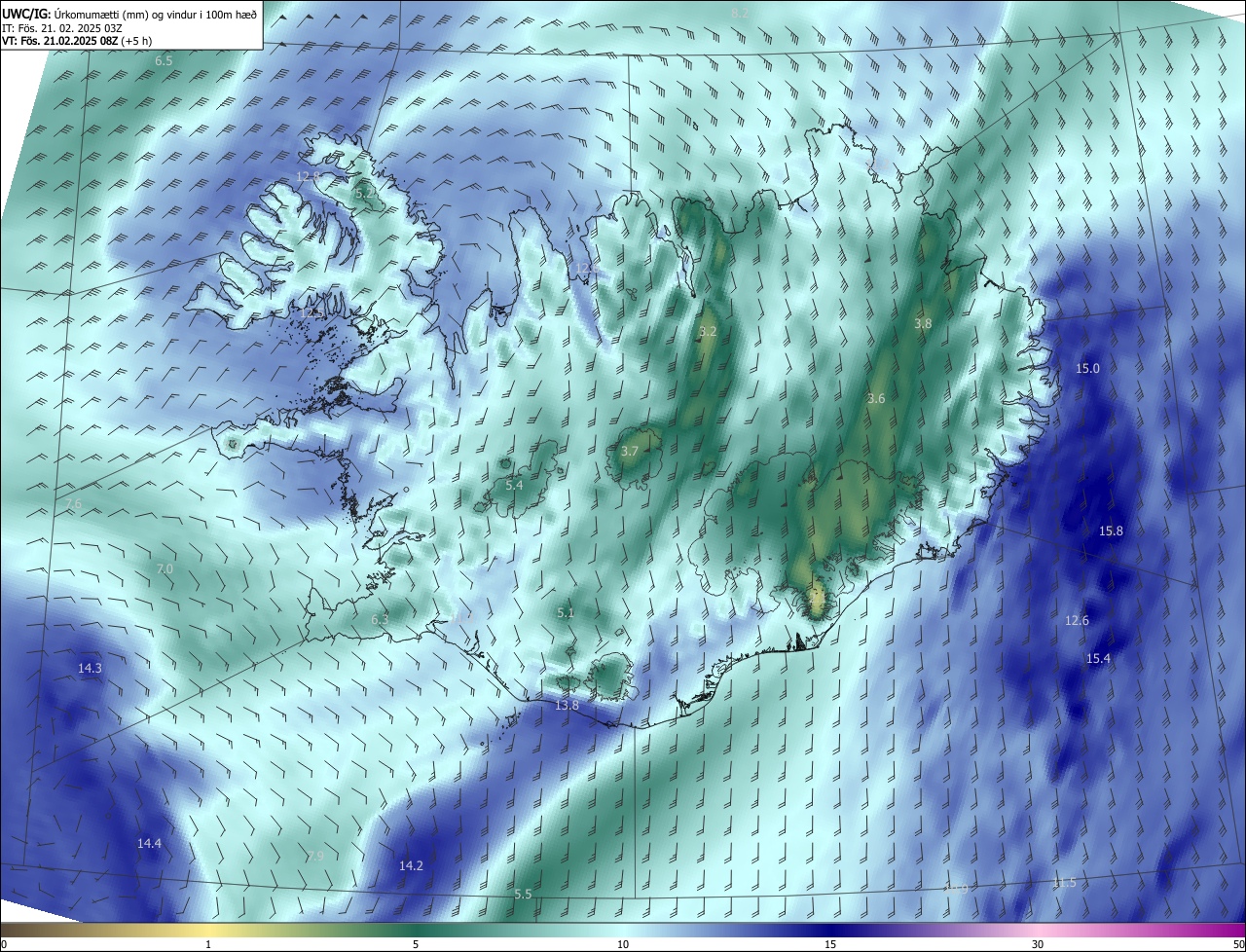Click the 0 tick on the color scale

pos(4,944)
